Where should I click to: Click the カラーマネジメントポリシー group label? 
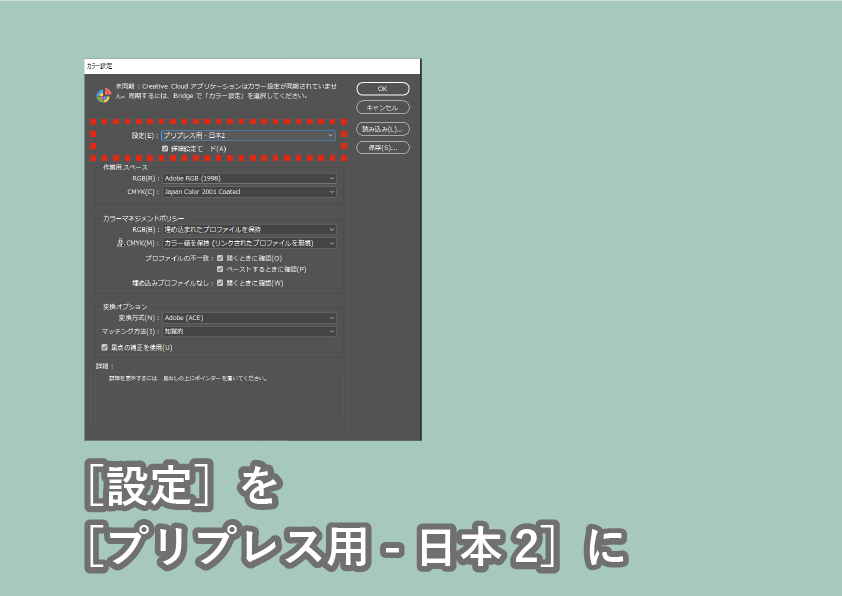pyautogui.click(x=143, y=219)
